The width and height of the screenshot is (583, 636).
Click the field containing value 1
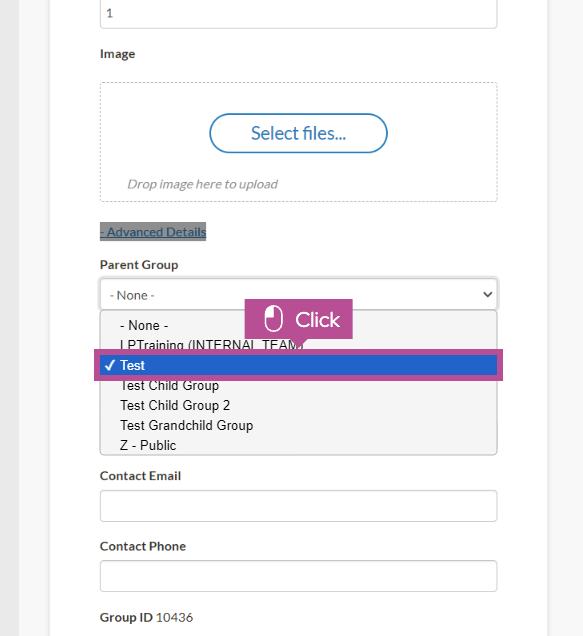(x=298, y=14)
